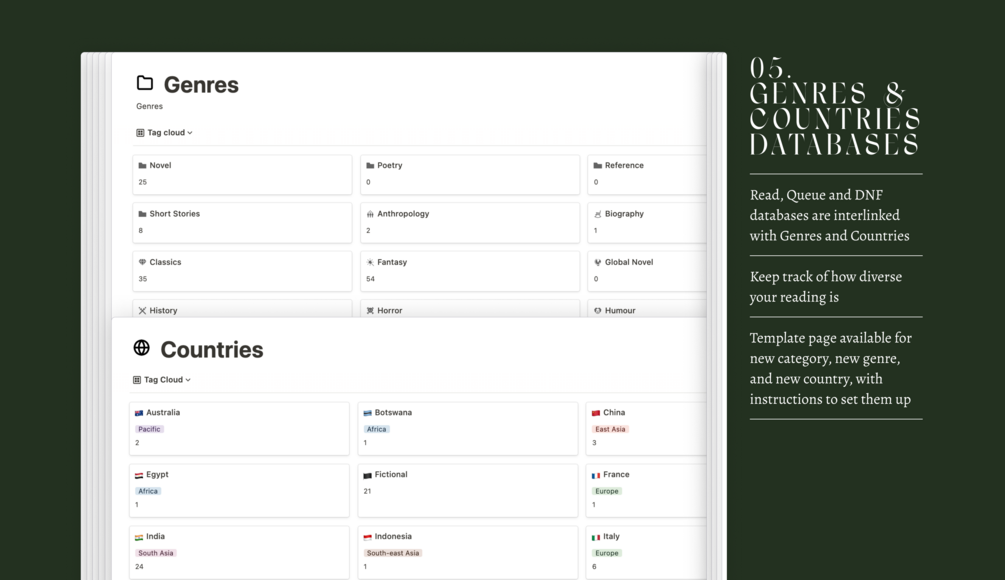Open the Countries Tag Cloud view dropdown
Image resolution: width=1005 pixels, height=580 pixels.
[162, 380]
